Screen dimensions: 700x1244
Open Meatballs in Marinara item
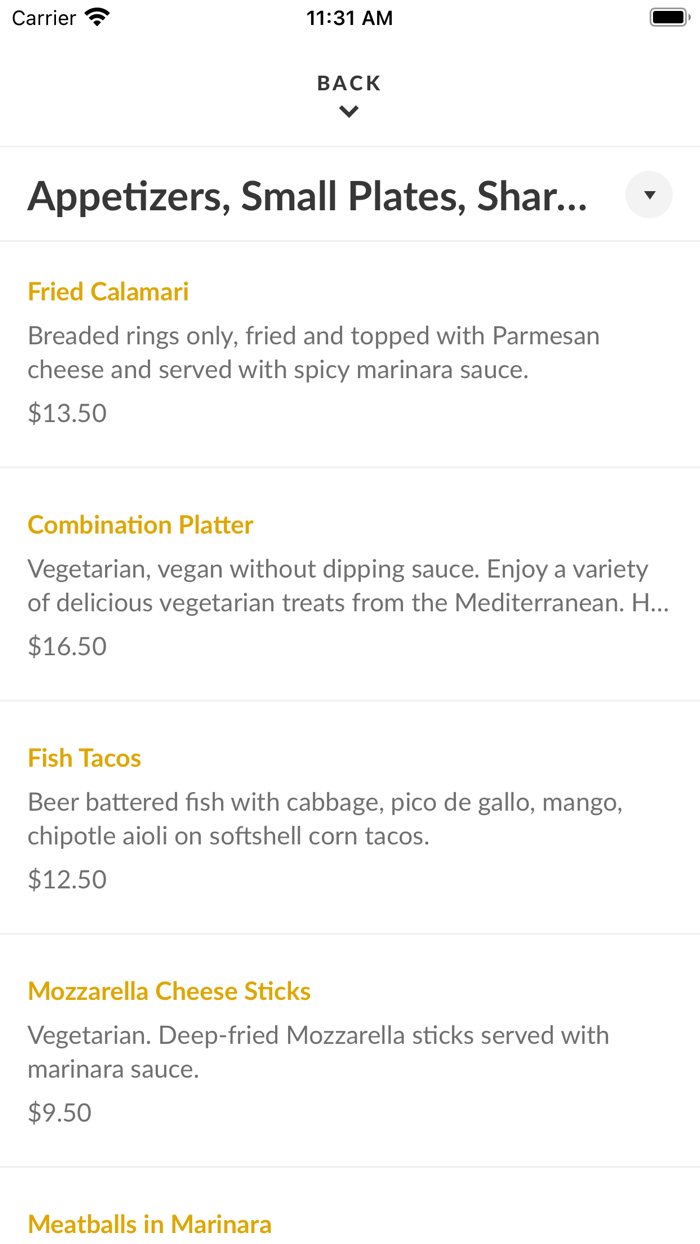pyautogui.click(x=149, y=1224)
